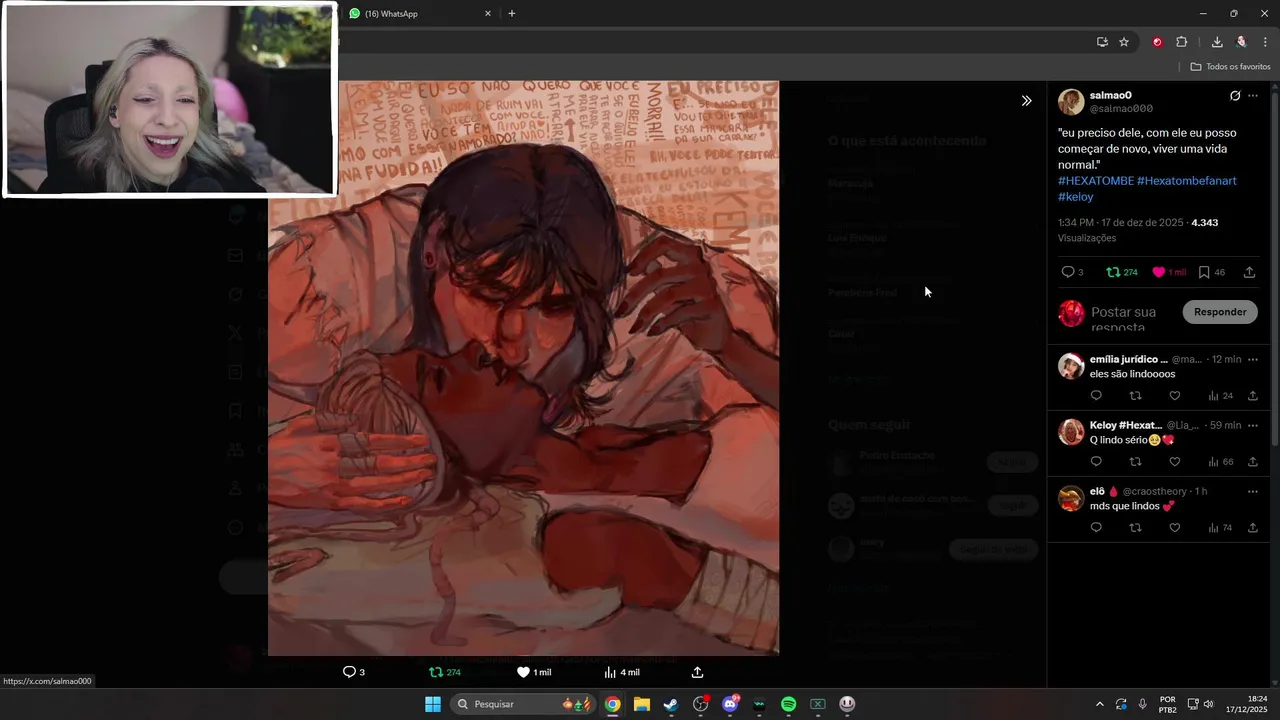Click the Pesquisar taskbar search box

coord(524,704)
